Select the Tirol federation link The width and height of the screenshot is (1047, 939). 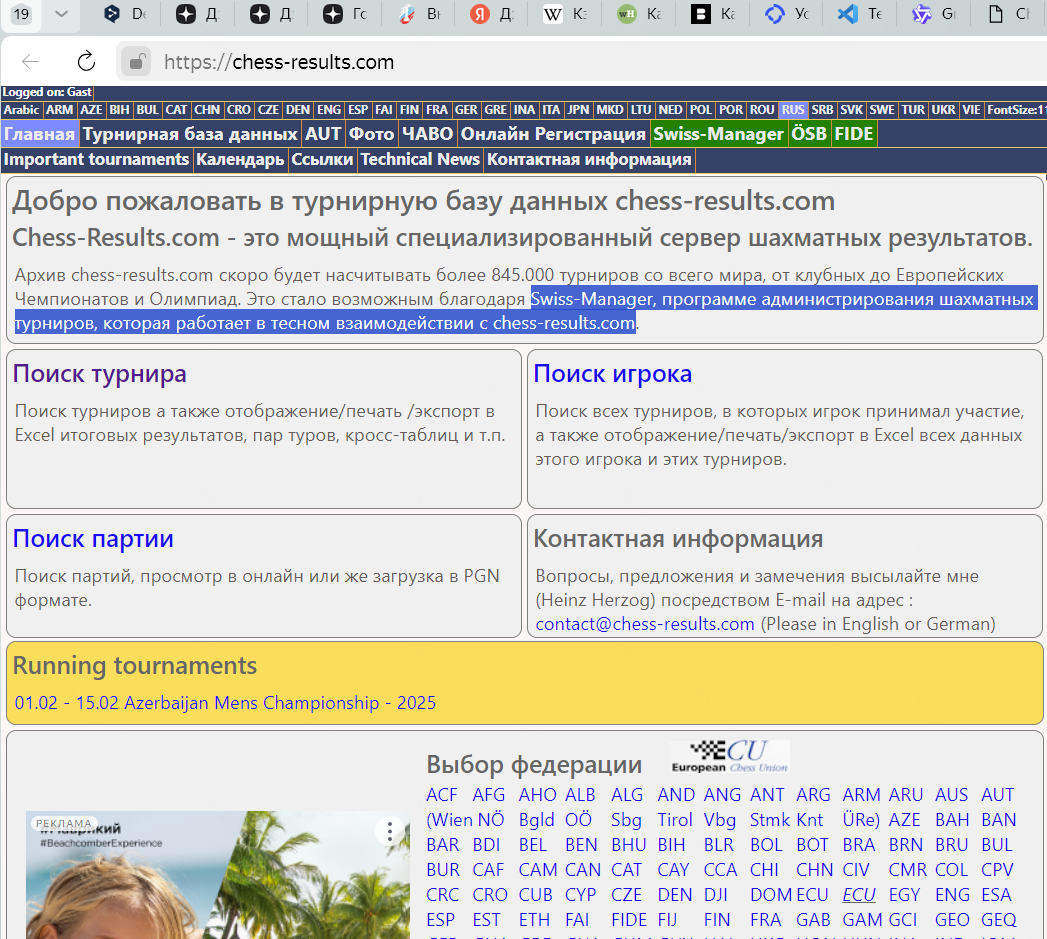tap(674, 819)
